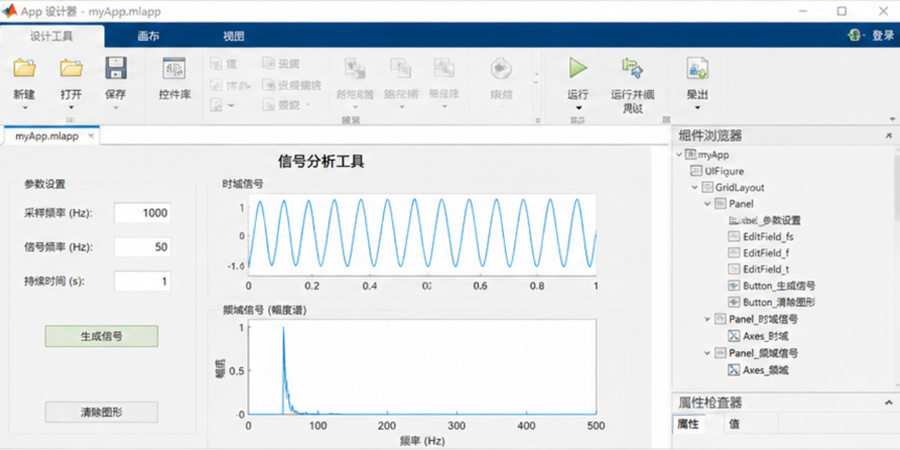Switch to the 设计工具 ribbon tab
The width and height of the screenshot is (900, 450).
click(x=52, y=36)
